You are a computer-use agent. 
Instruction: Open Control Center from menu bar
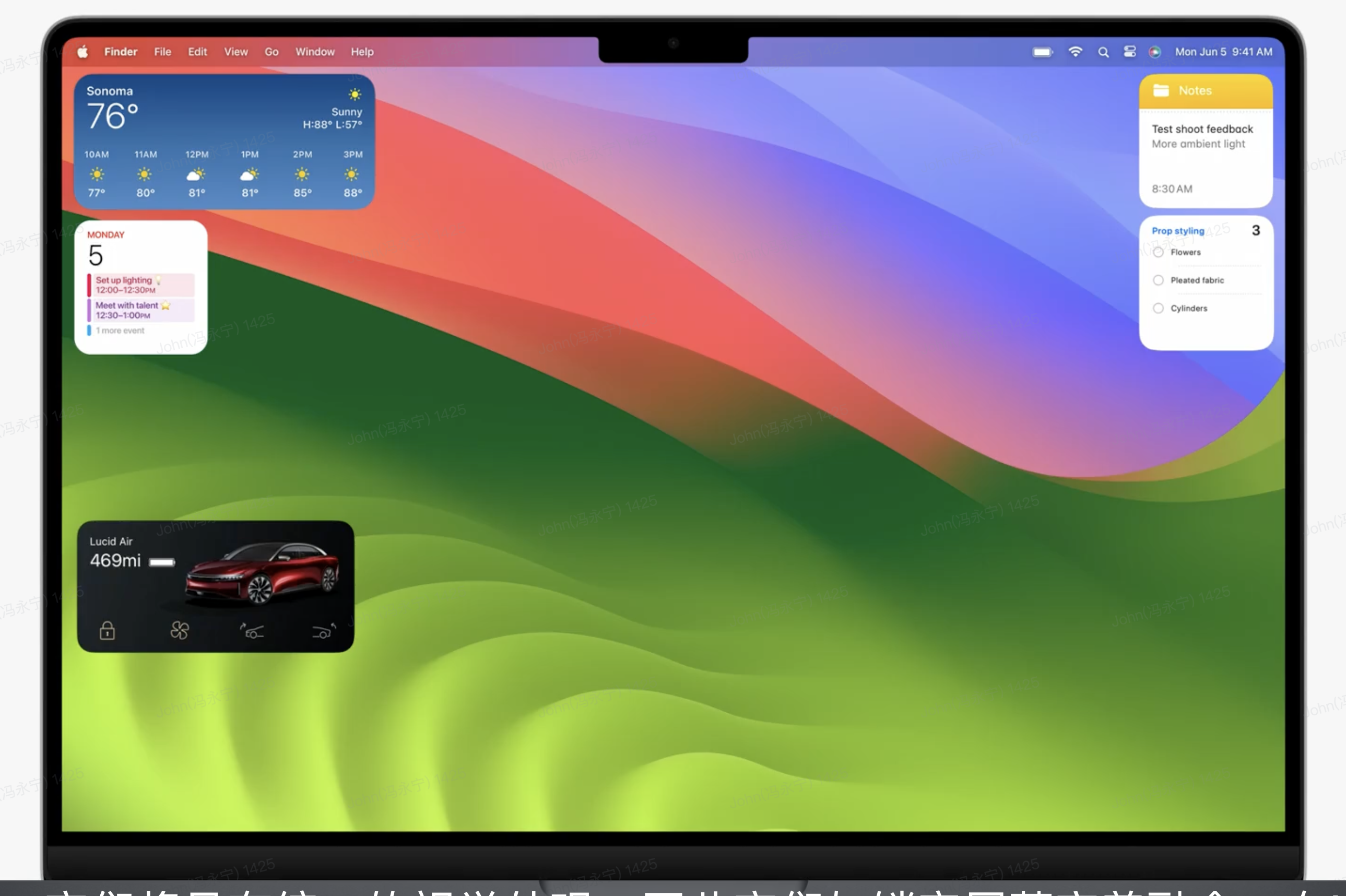click(x=1129, y=52)
